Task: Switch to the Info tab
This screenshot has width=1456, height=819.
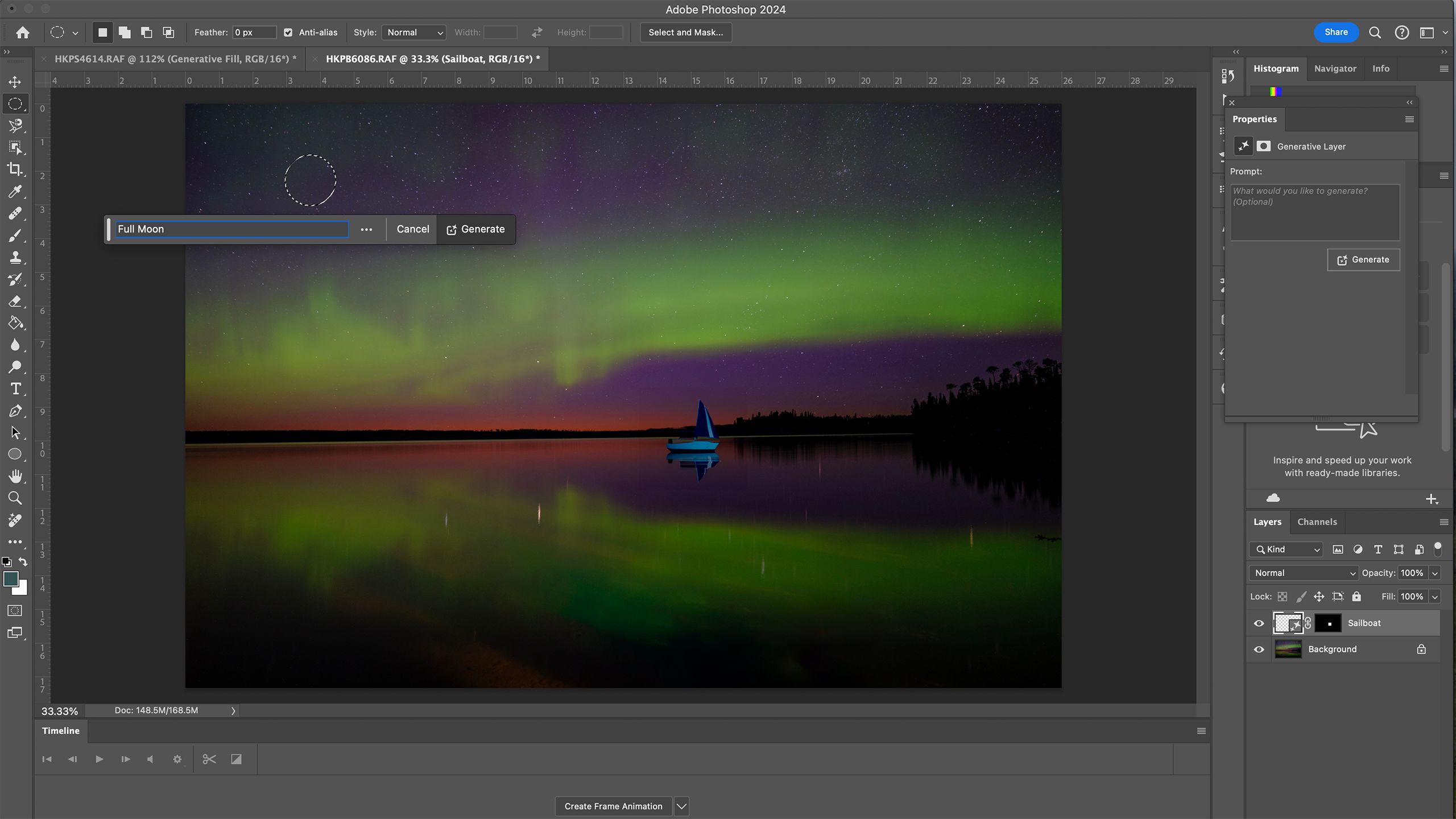Action: pyautogui.click(x=1380, y=68)
